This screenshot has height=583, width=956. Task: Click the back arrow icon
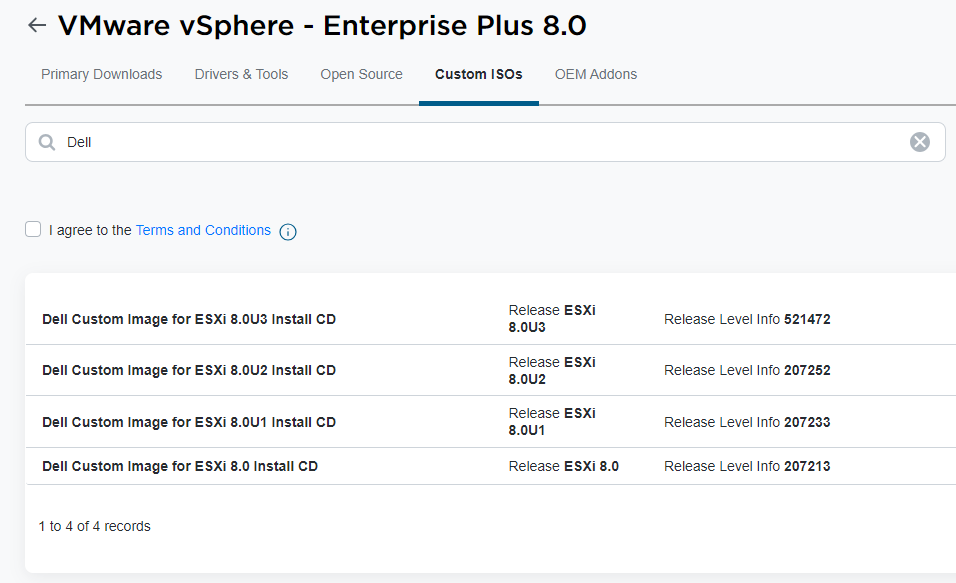(x=36, y=24)
